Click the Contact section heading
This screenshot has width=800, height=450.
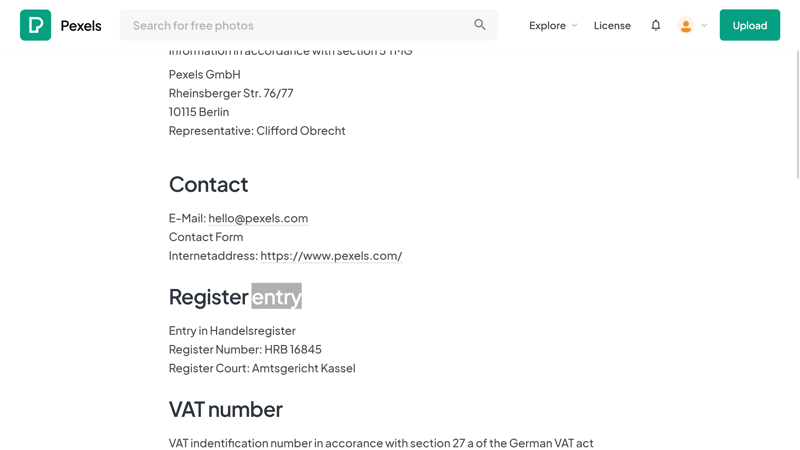click(x=208, y=184)
